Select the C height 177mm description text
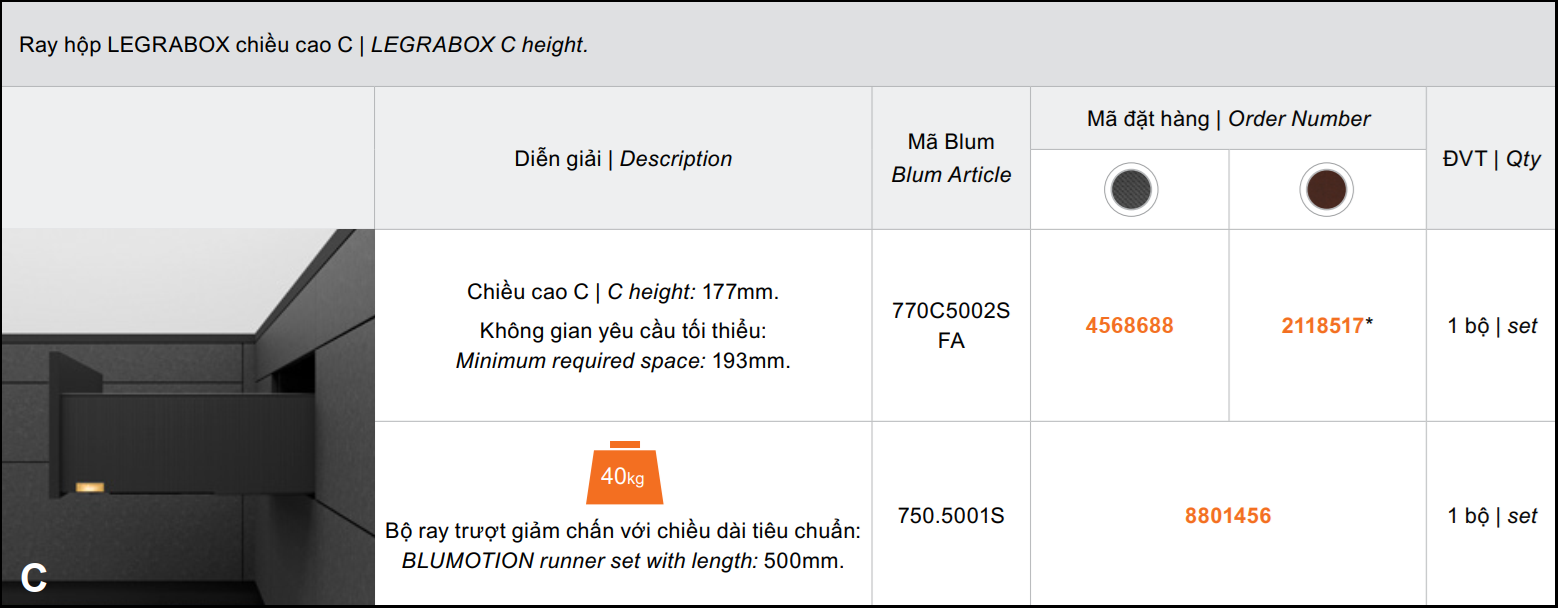 623,293
